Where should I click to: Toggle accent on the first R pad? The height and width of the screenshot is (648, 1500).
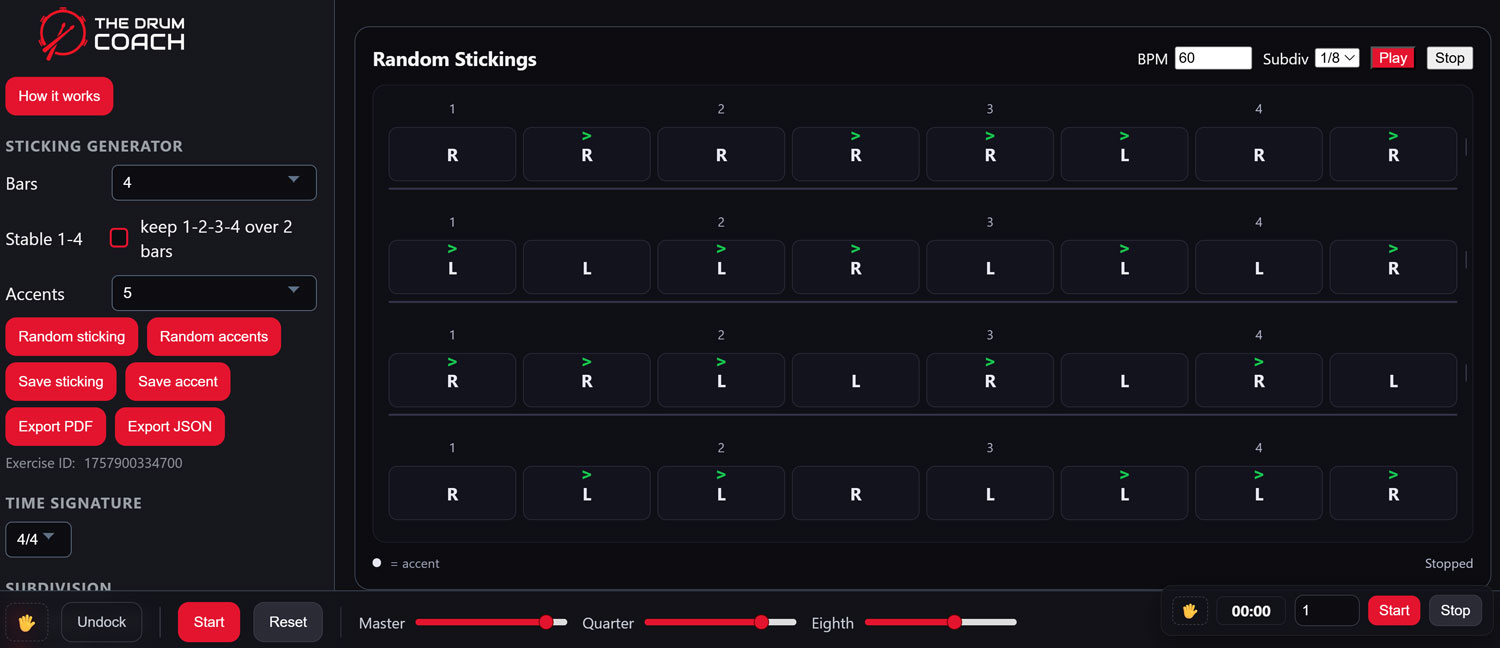452,154
